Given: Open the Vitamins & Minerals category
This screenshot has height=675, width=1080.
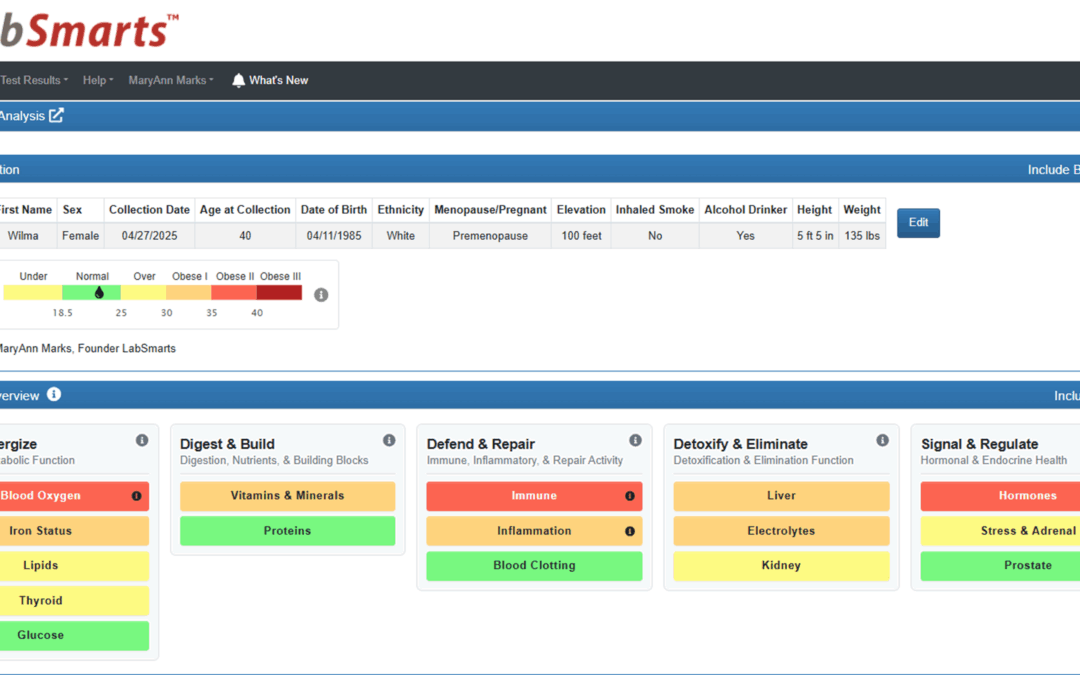Looking at the screenshot, I should click(287, 496).
